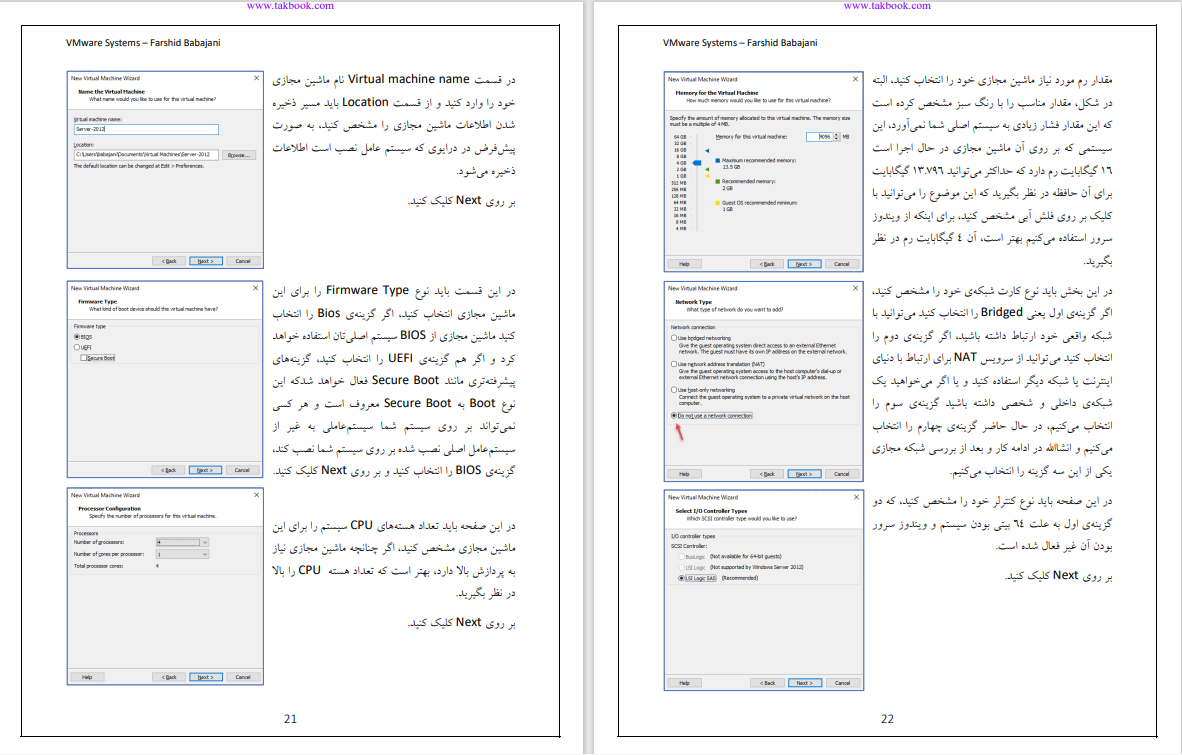Click Back in the Memory for the Virtual Machine dialog
This screenshot has height=755, width=1182.
click(x=767, y=264)
